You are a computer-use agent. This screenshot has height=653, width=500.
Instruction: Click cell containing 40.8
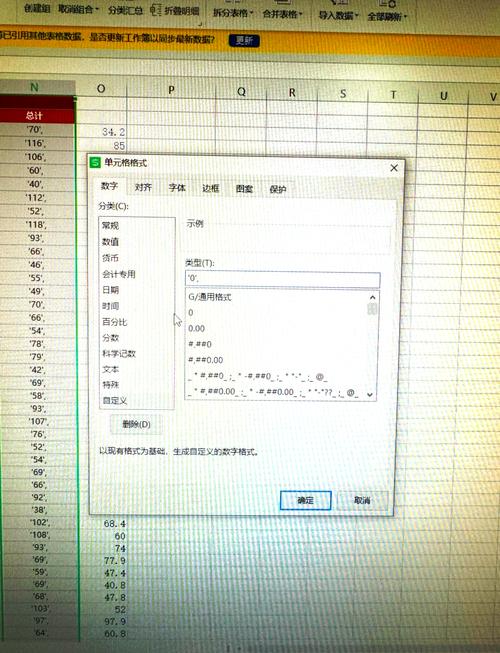tap(104, 585)
